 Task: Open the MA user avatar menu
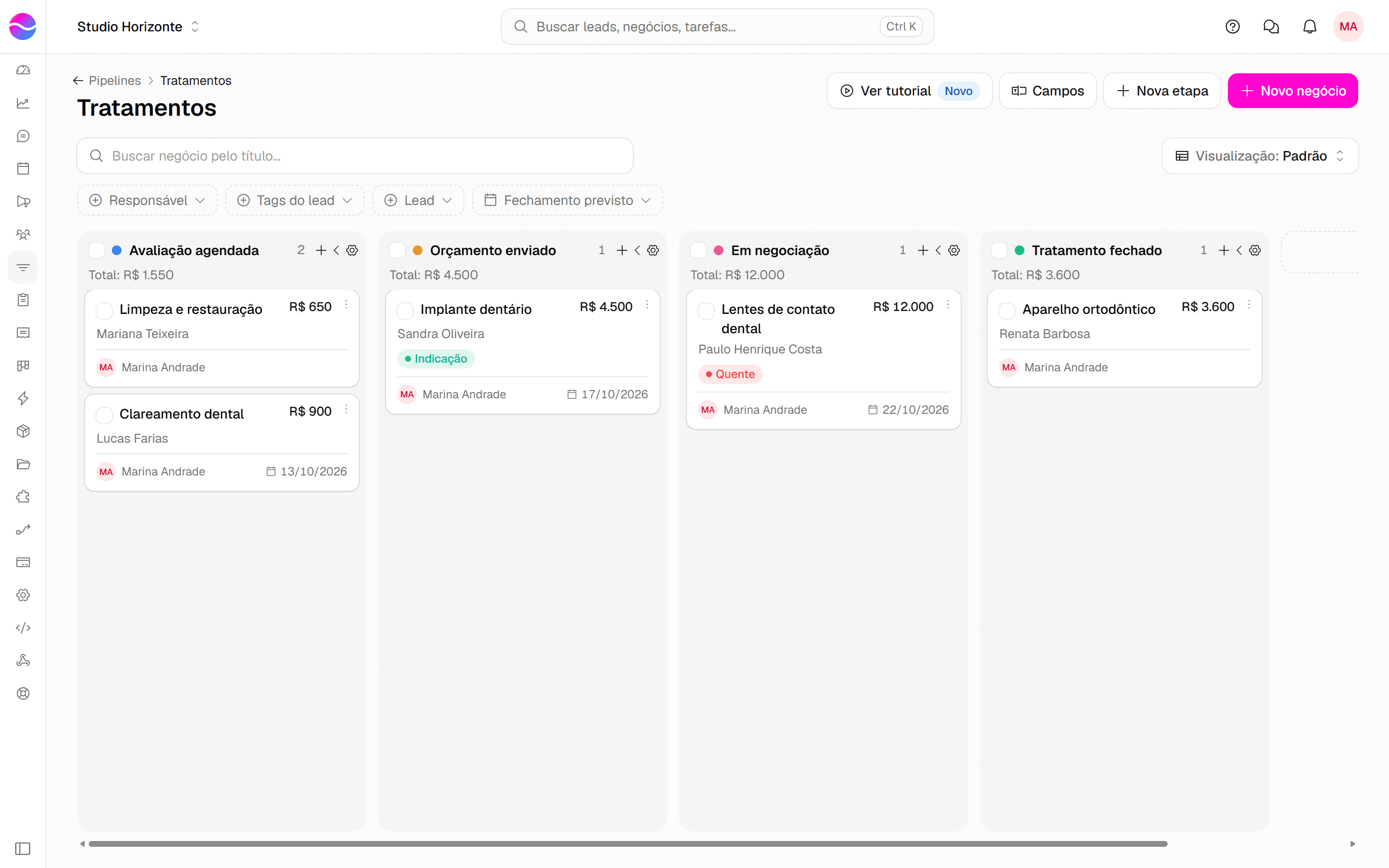1348,27
